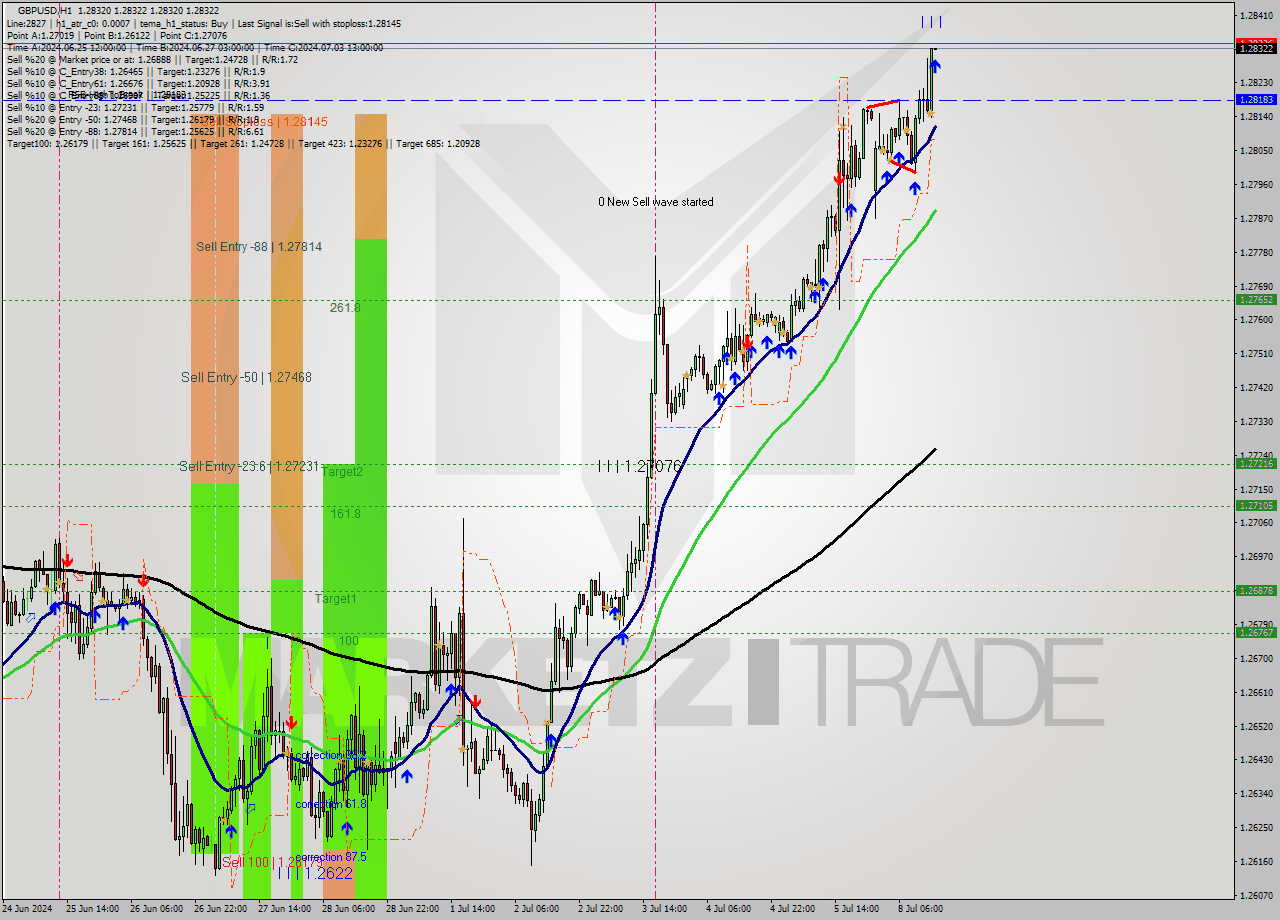The width and height of the screenshot is (1280, 920).
Task: Select the 1.27652 green price tag on axis
Action: point(1256,299)
